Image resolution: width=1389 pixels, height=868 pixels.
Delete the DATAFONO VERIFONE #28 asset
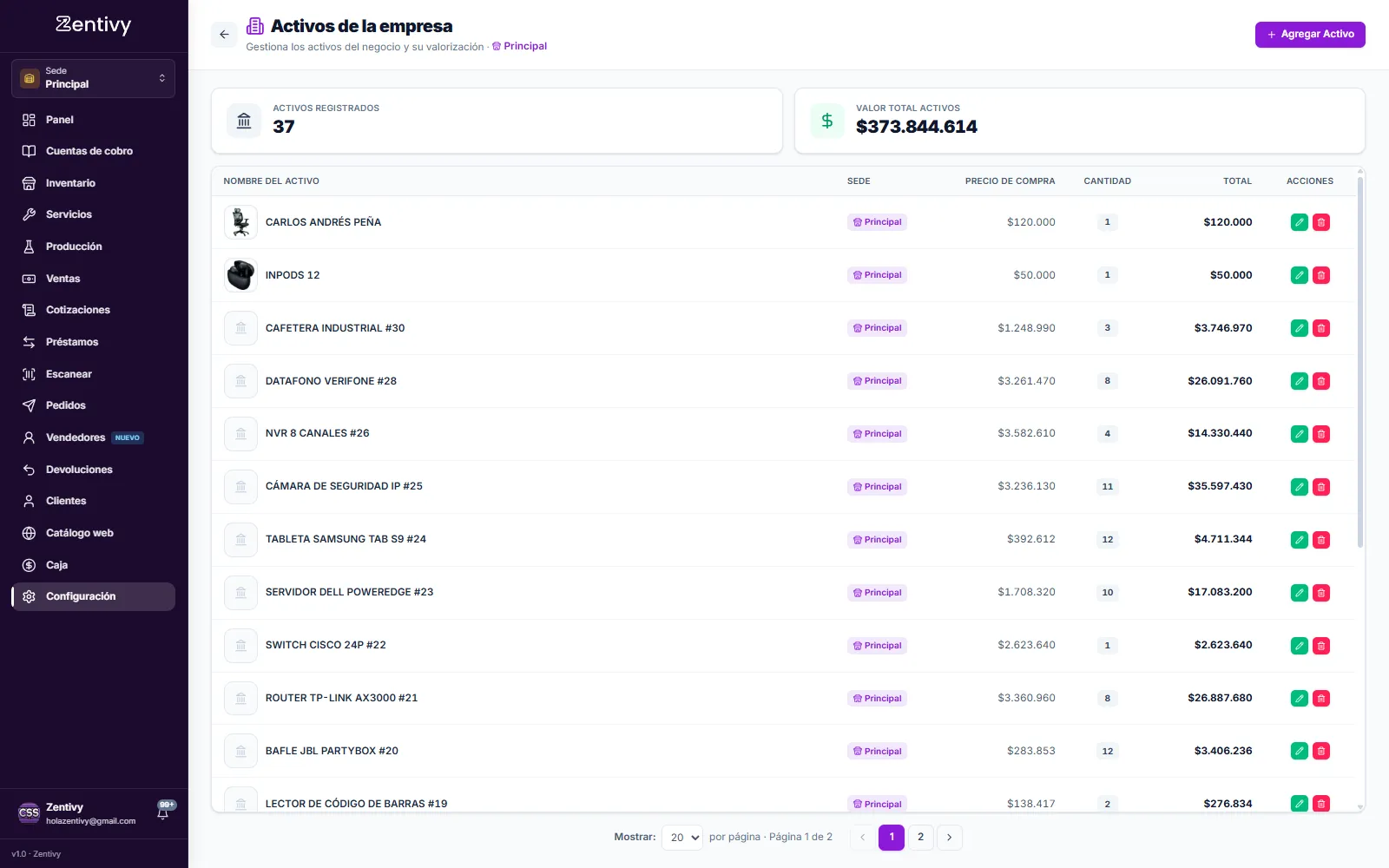point(1321,381)
